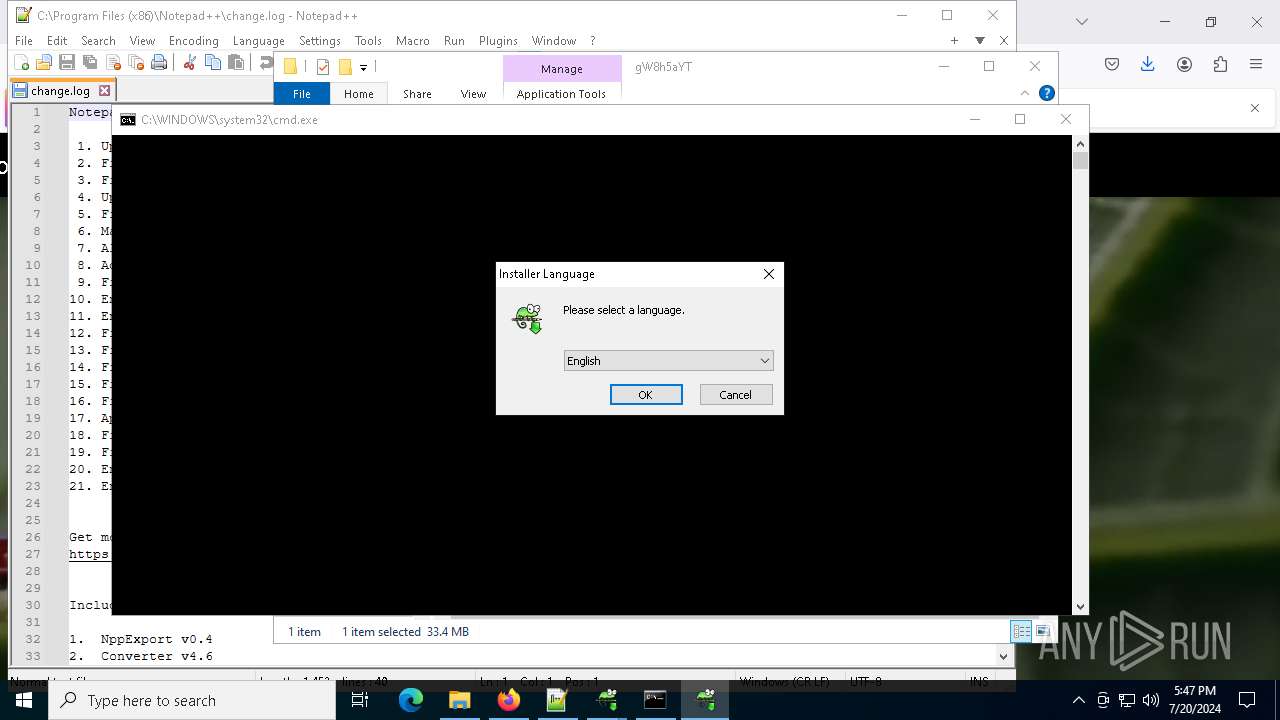Screen dimensions: 1280x720
Task: Click the Save All icon in Notepad++ toolbar
Action: 90,63
